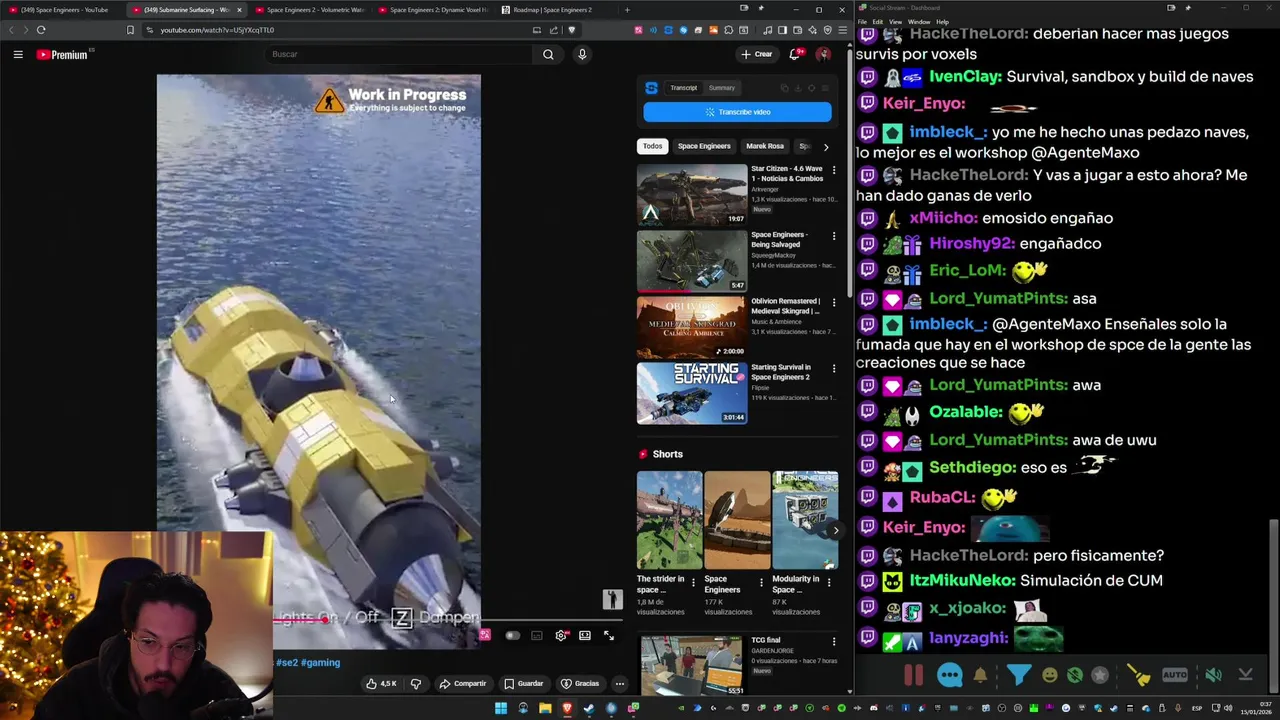Open more actions ellipsis below video
The width and height of the screenshot is (1280, 720).
pos(619,684)
